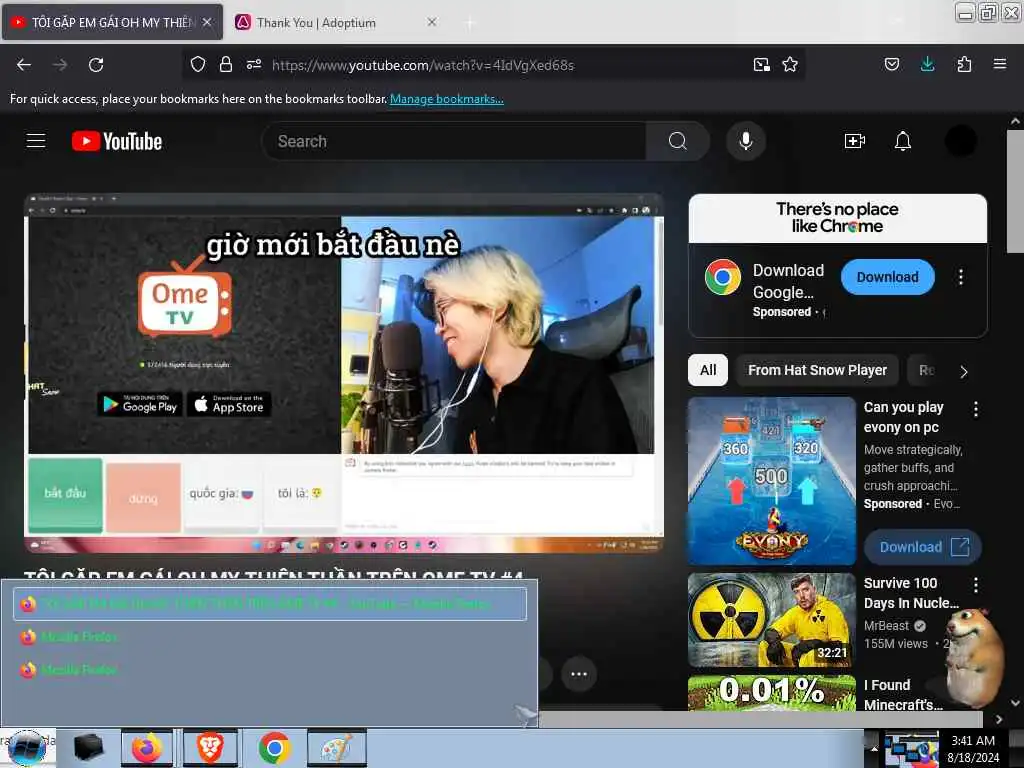The width and height of the screenshot is (1024, 768).
Task: Click the YouTube search input field
Action: (x=454, y=141)
